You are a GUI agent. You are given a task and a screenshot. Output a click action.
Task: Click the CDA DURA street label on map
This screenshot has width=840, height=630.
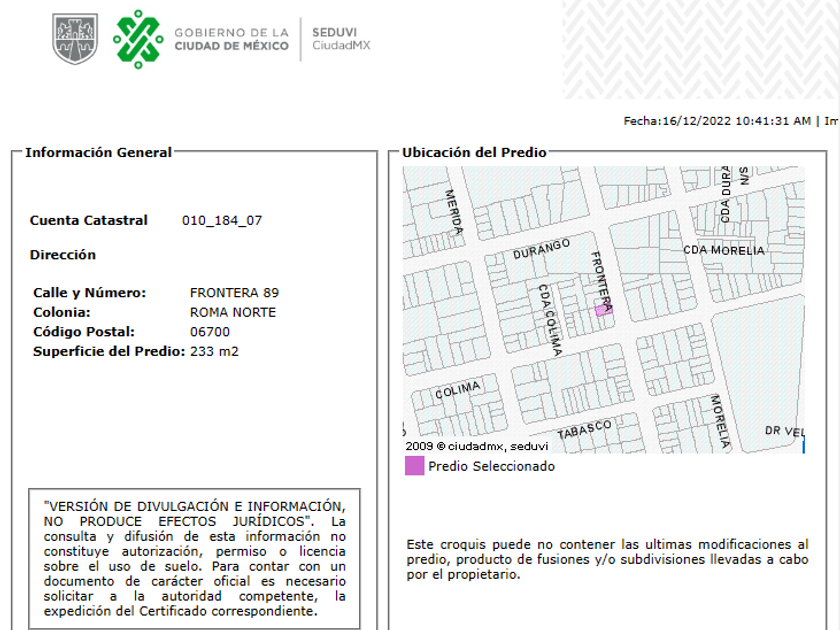point(725,194)
